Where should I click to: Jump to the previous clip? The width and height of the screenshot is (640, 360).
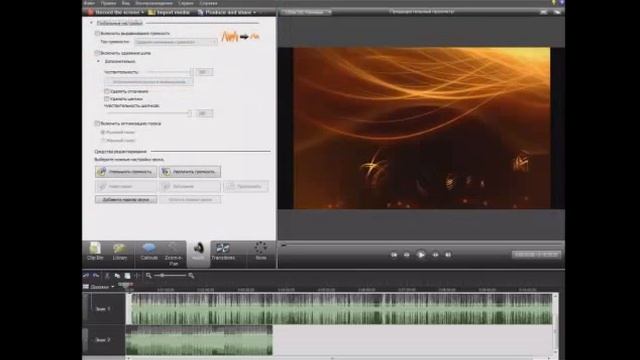click(x=394, y=255)
